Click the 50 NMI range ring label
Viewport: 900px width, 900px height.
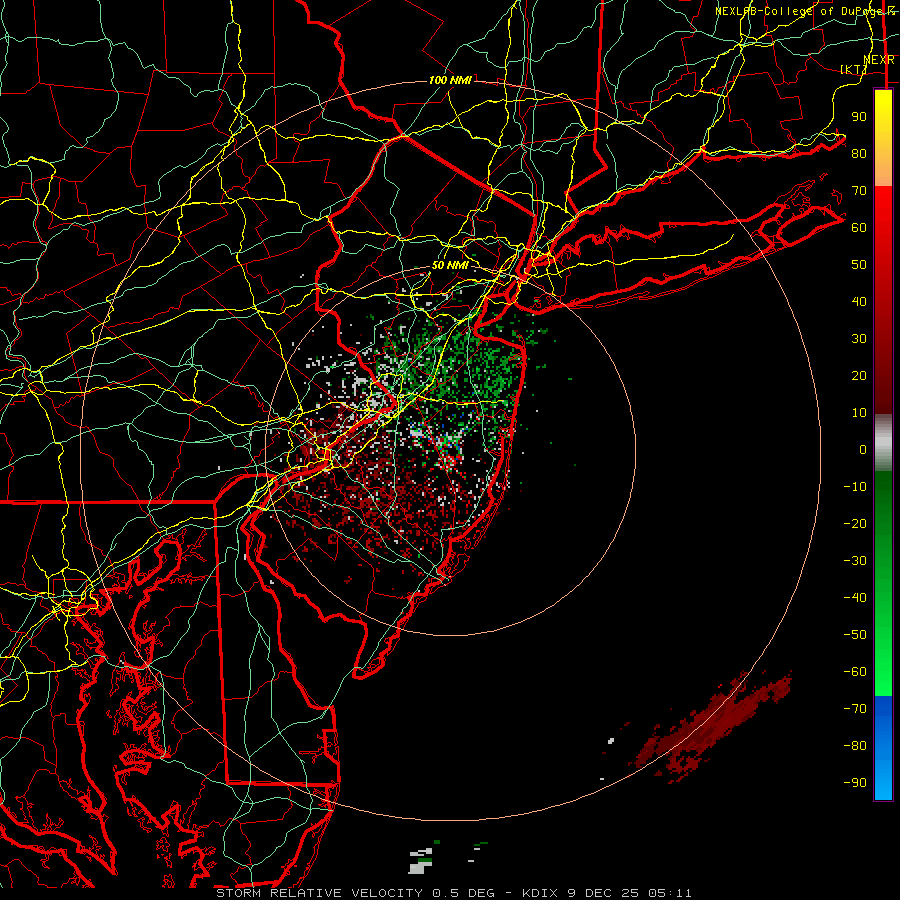pos(450,265)
